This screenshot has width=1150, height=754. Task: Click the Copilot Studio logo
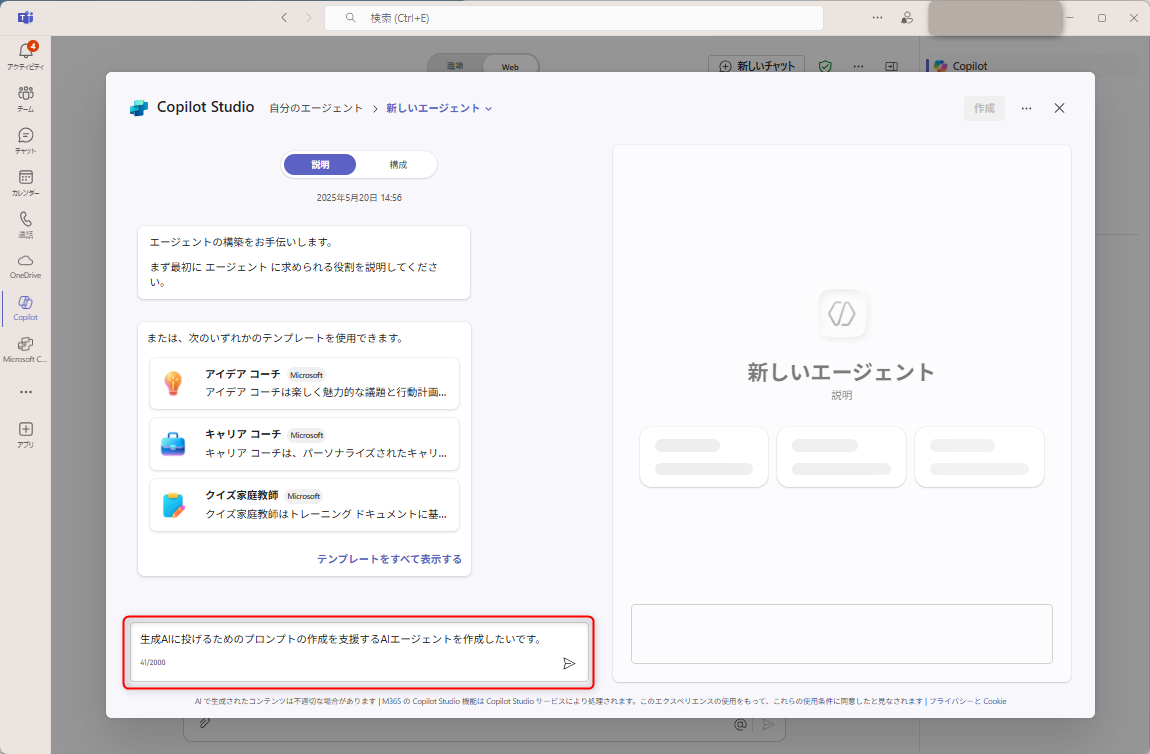tap(139, 108)
